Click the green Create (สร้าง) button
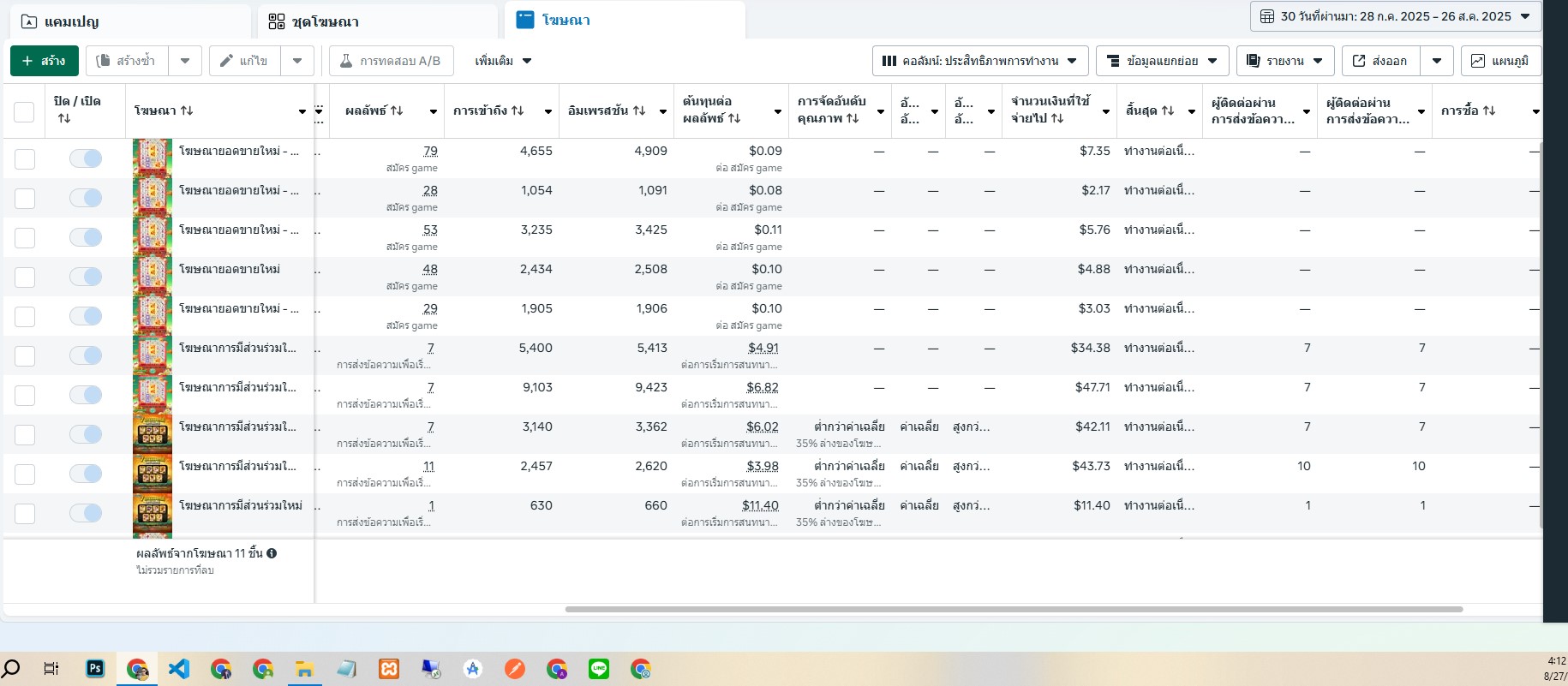1568x686 pixels. (x=44, y=61)
